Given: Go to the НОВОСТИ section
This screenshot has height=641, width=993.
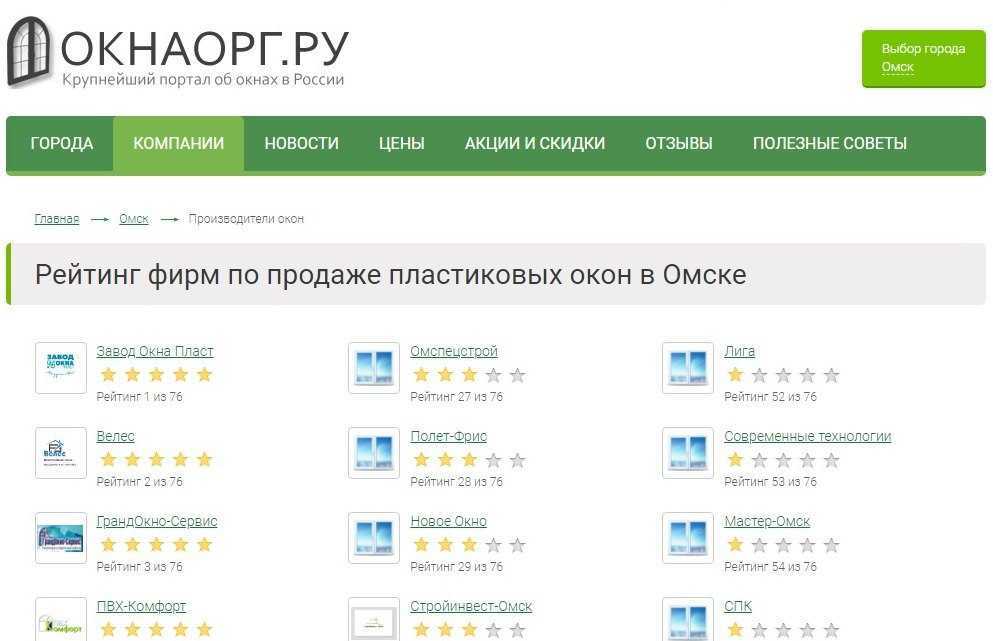Looking at the screenshot, I should coord(301,144).
